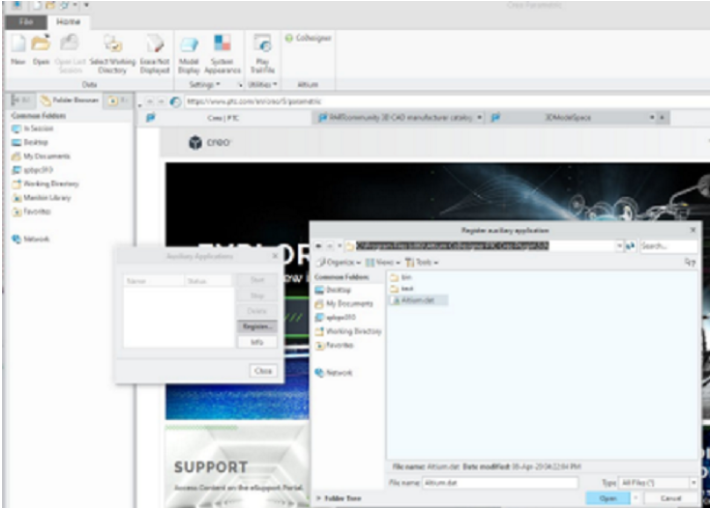
Task: Select Favorites in Register dialog folders
Action: pos(334,345)
